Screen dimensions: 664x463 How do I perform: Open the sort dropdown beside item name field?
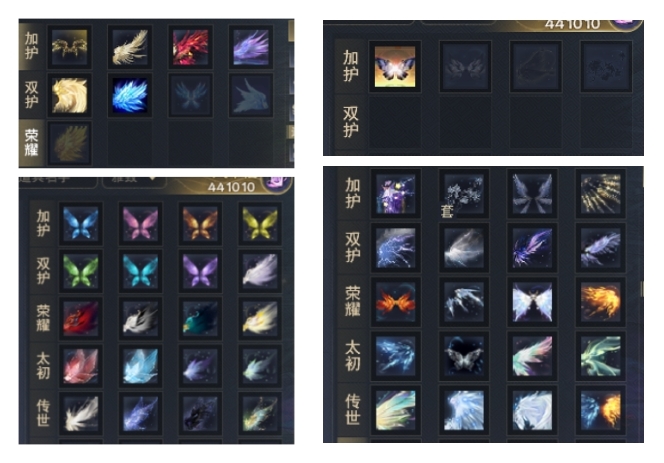(x=133, y=182)
